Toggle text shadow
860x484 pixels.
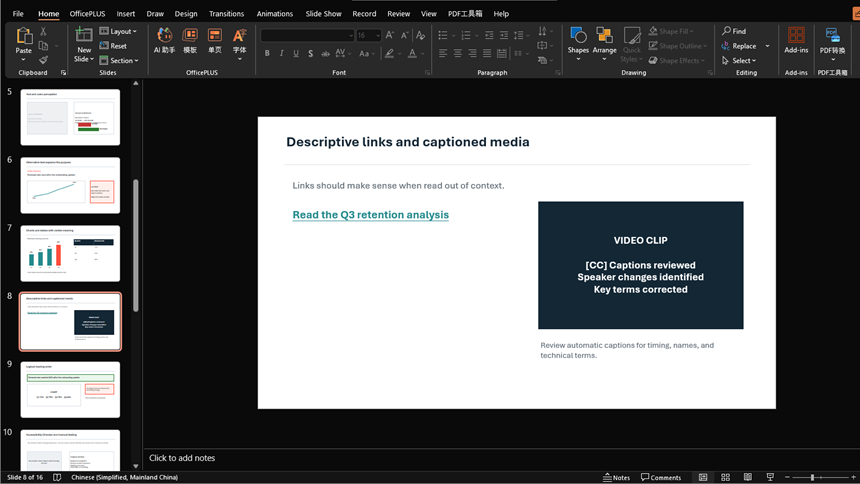tap(310, 53)
